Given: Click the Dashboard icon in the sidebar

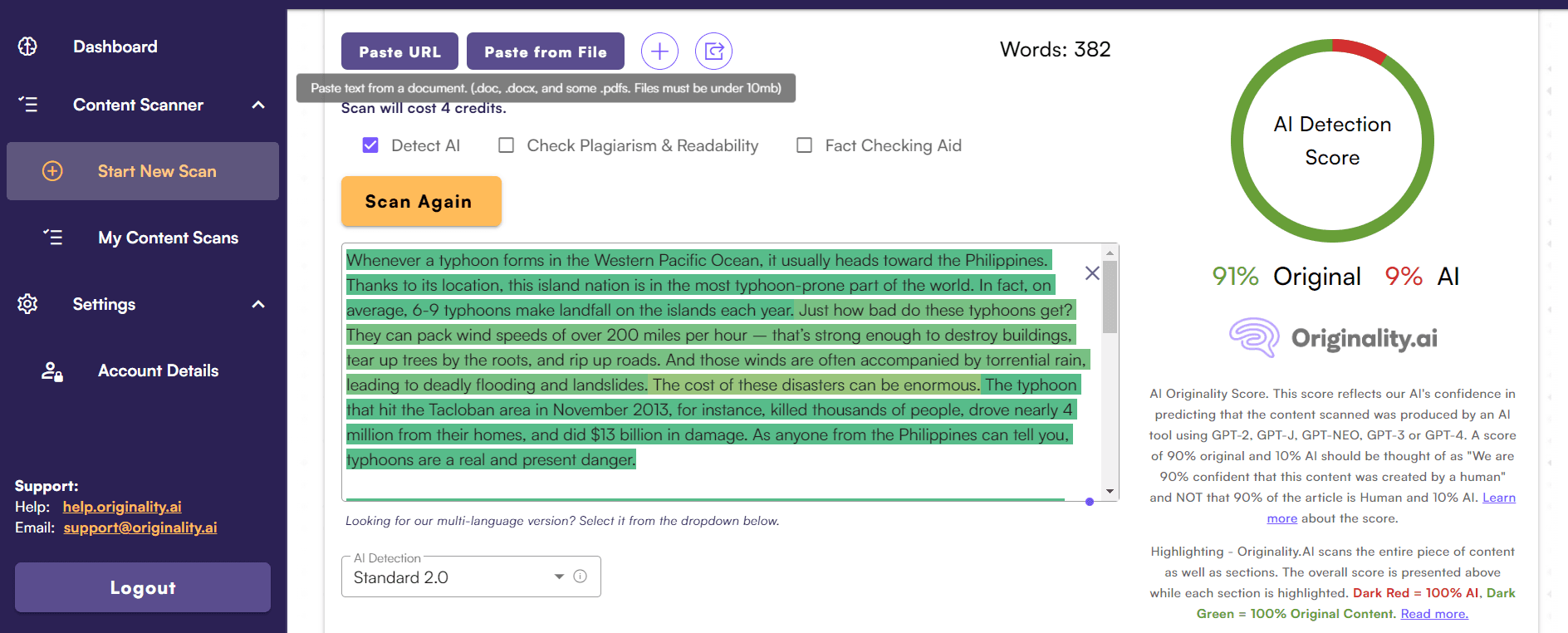Looking at the screenshot, I should coord(27,47).
